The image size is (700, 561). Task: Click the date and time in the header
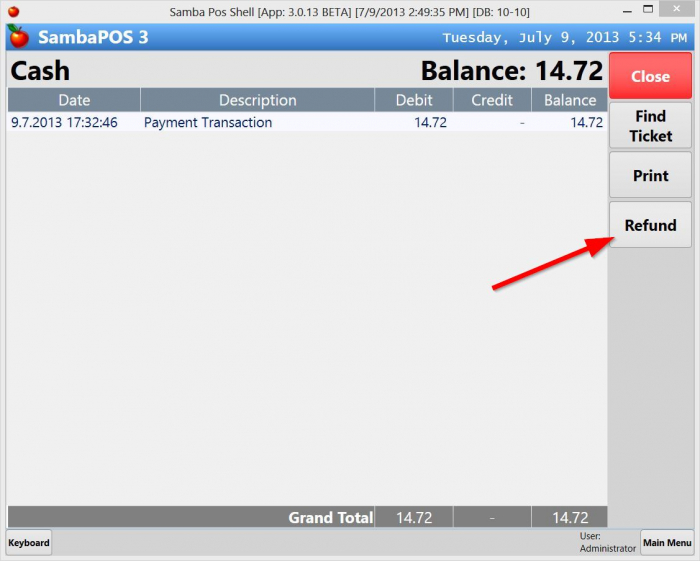point(566,38)
